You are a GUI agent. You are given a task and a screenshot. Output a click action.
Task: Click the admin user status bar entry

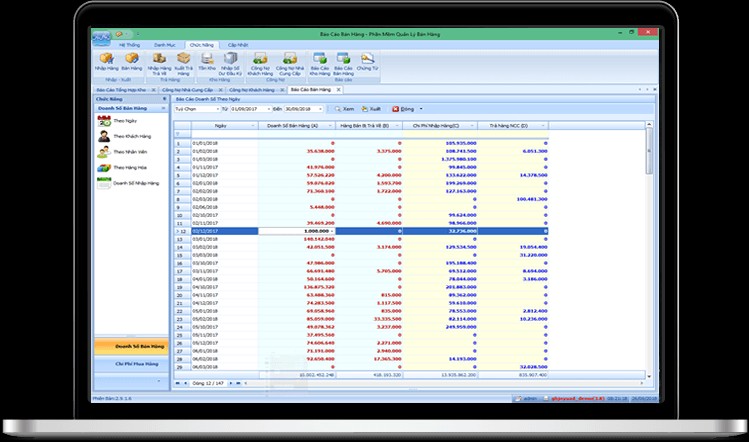click(525, 398)
